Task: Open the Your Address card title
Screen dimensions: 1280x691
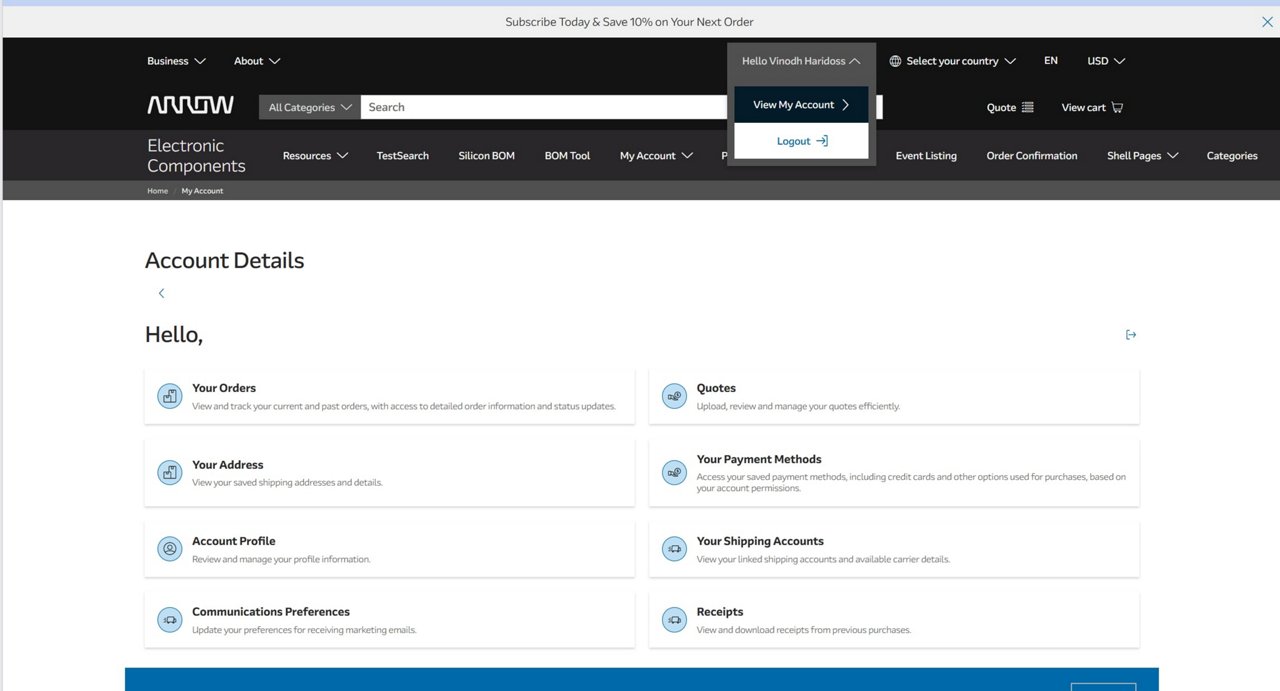Action: click(228, 465)
